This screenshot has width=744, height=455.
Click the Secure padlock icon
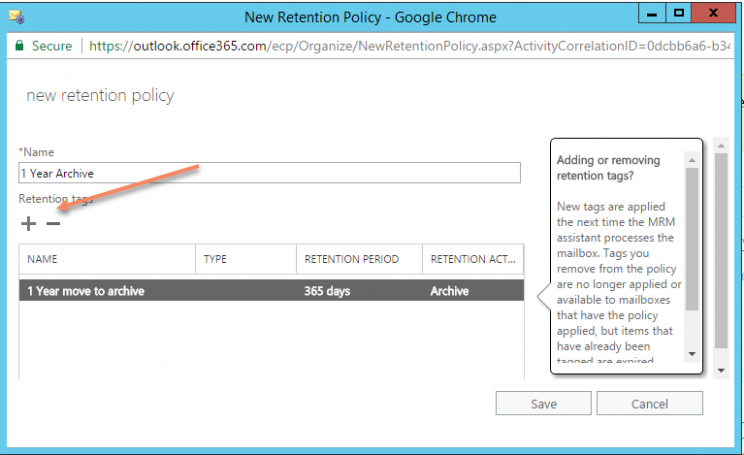(19, 46)
